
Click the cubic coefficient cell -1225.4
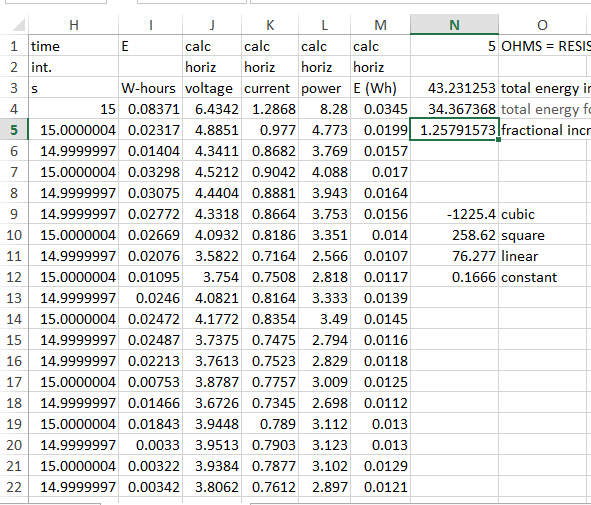[454, 214]
